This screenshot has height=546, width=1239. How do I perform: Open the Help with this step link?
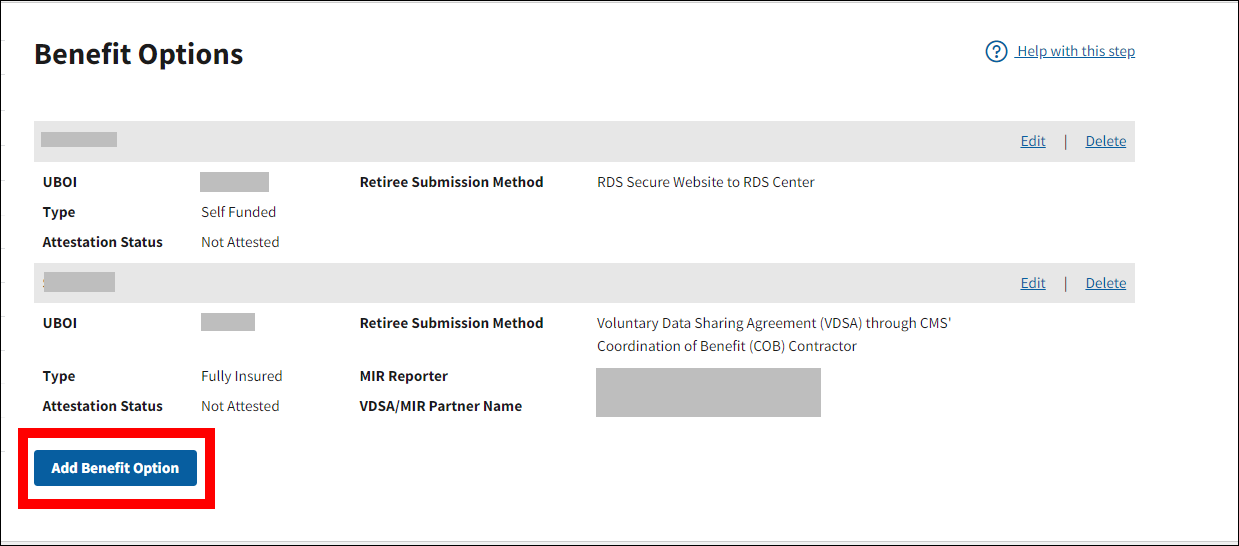click(x=1076, y=51)
